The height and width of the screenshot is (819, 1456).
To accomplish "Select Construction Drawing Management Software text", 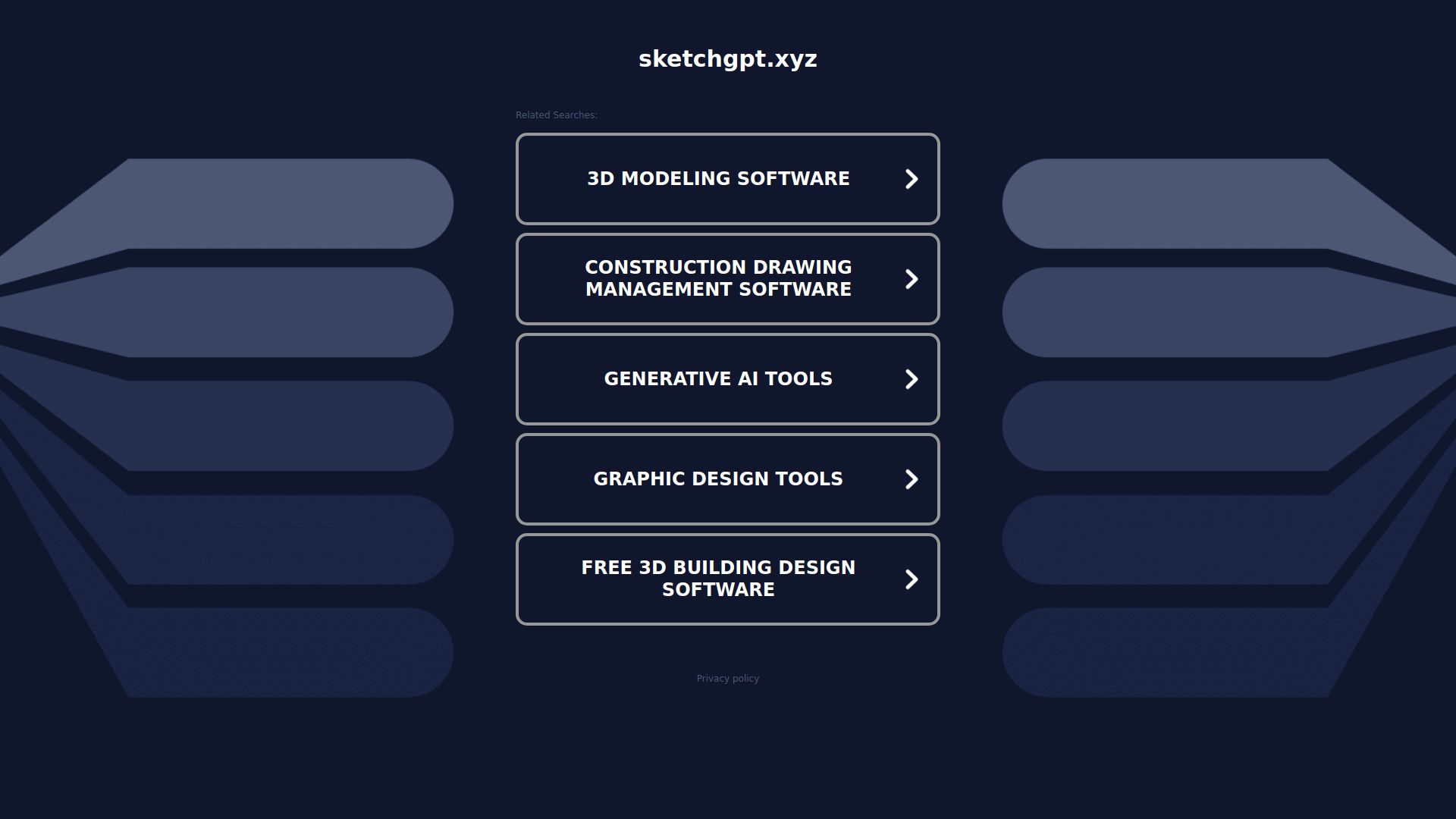I will pos(717,278).
